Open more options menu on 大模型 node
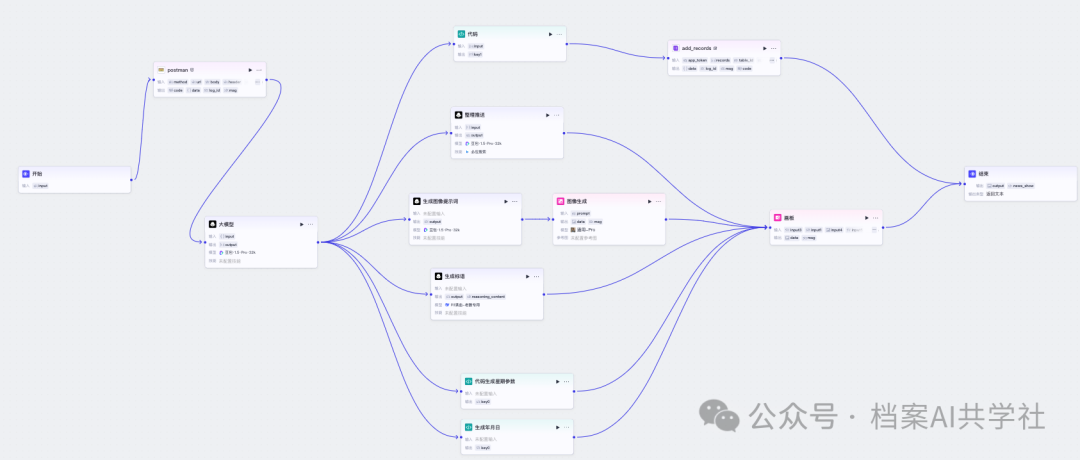Screen dimensions: 1080x460 [x=311, y=224]
